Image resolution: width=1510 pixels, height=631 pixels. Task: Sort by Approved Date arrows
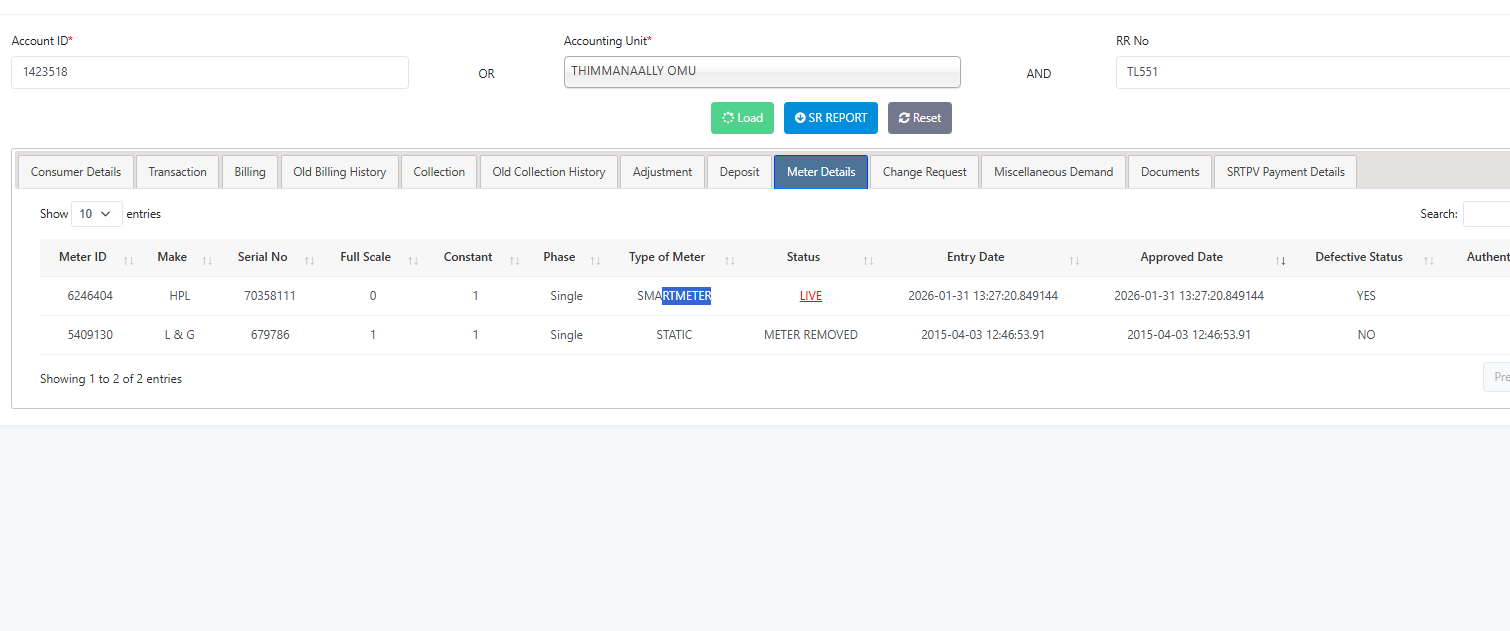1281,261
